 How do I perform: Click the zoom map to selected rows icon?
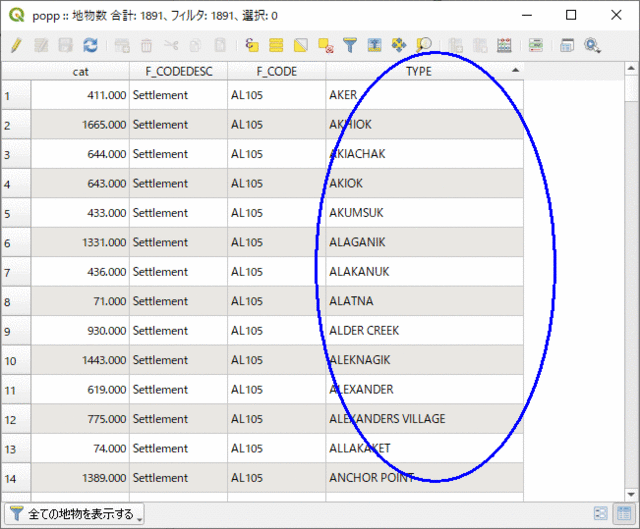tap(424, 45)
